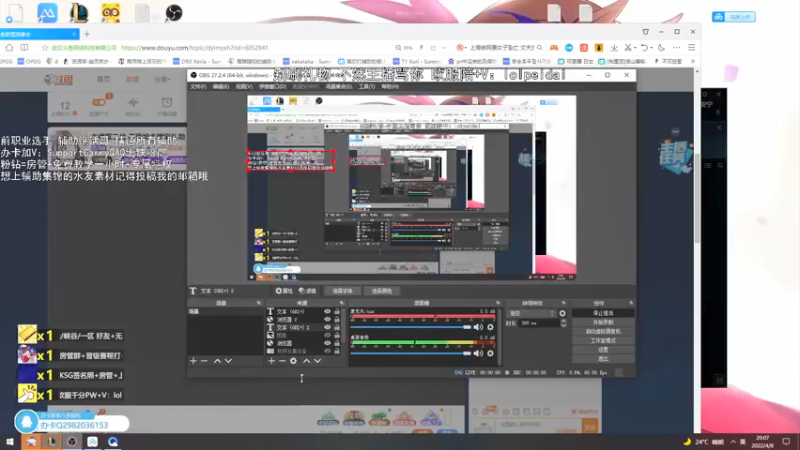The width and height of the screenshot is (800, 450).
Task: Open the browser downloads icon
Action: pos(614,47)
